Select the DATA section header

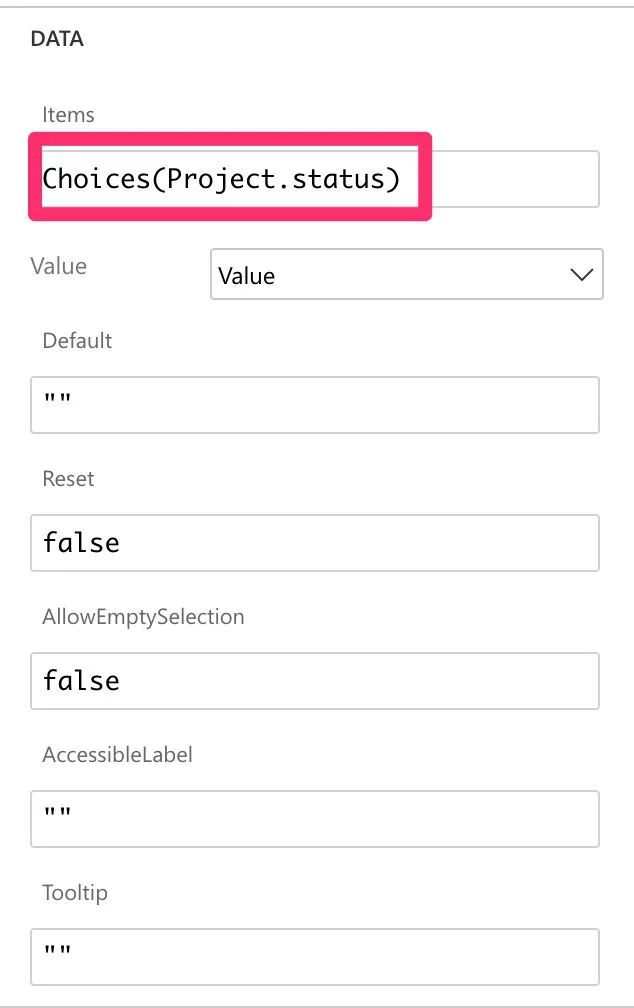[x=57, y=40]
